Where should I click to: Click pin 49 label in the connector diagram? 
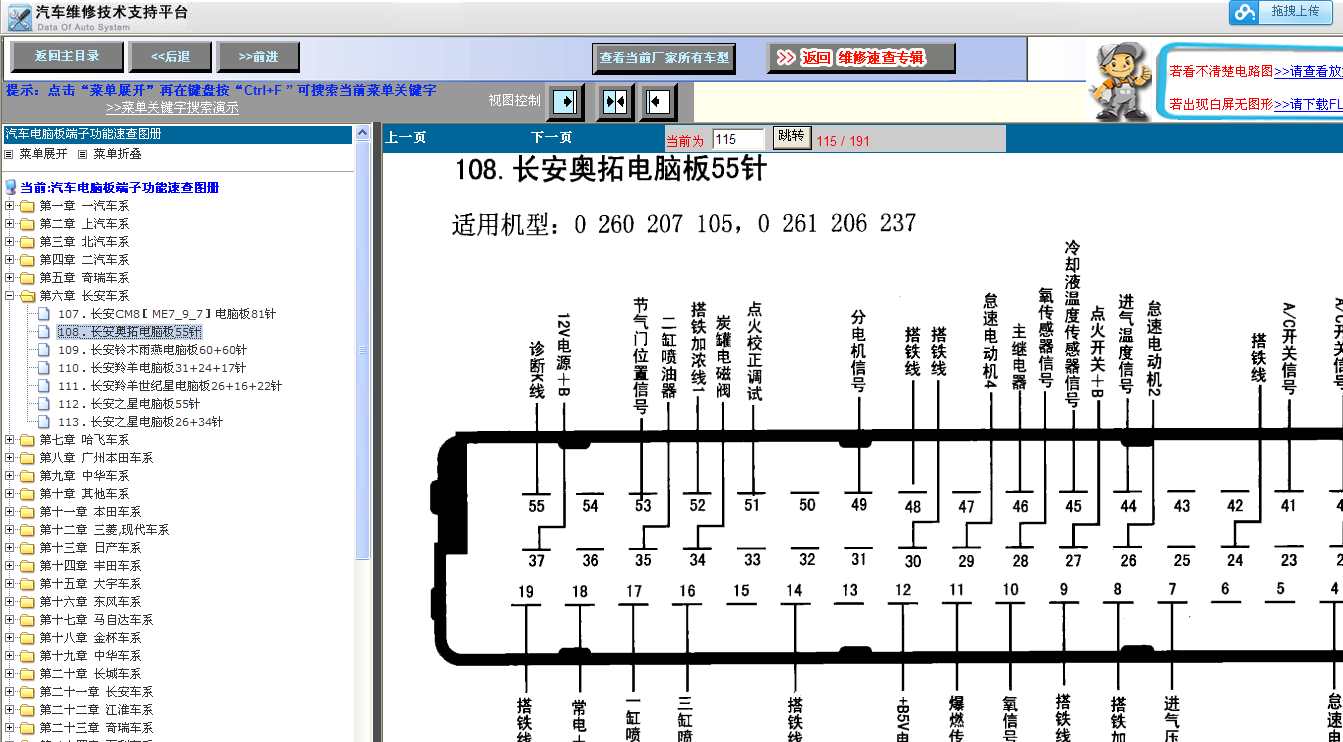point(859,505)
